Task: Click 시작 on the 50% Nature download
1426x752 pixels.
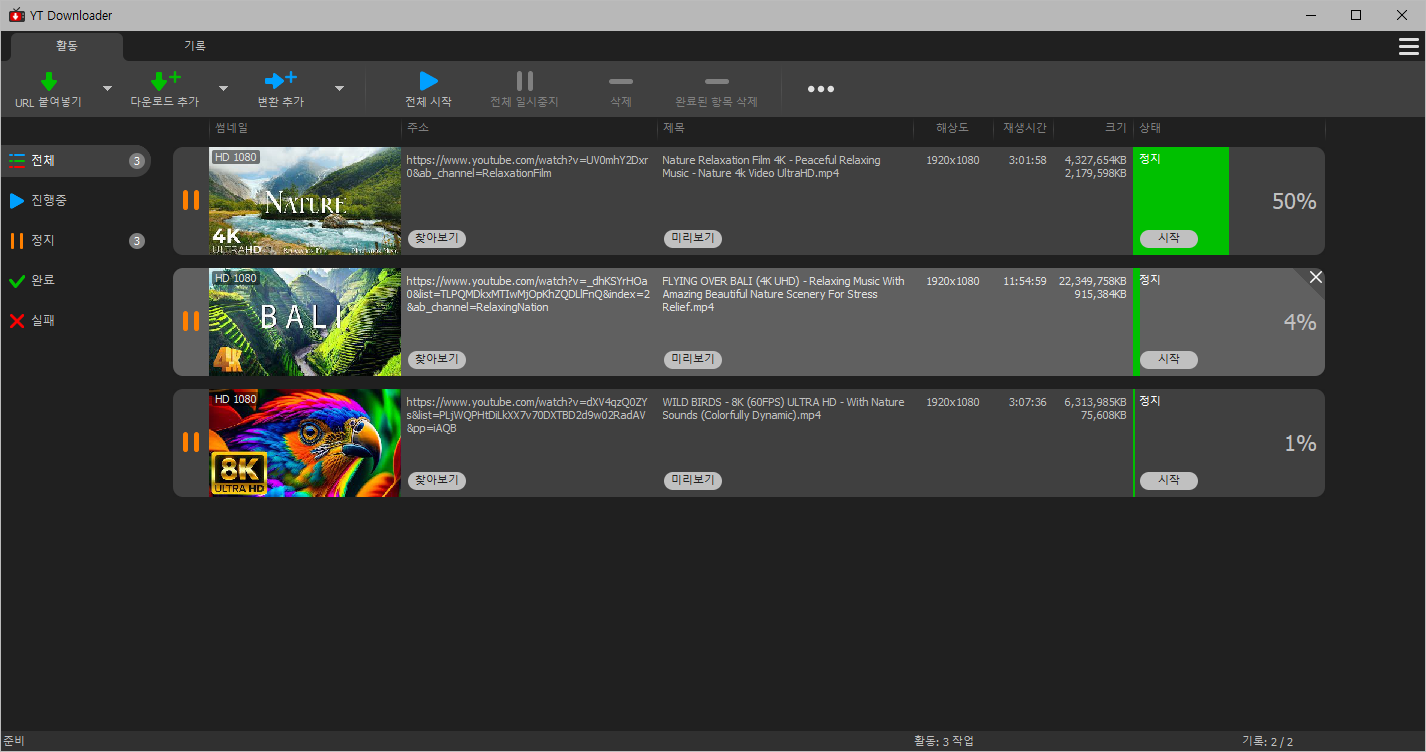Action: coord(1169,238)
